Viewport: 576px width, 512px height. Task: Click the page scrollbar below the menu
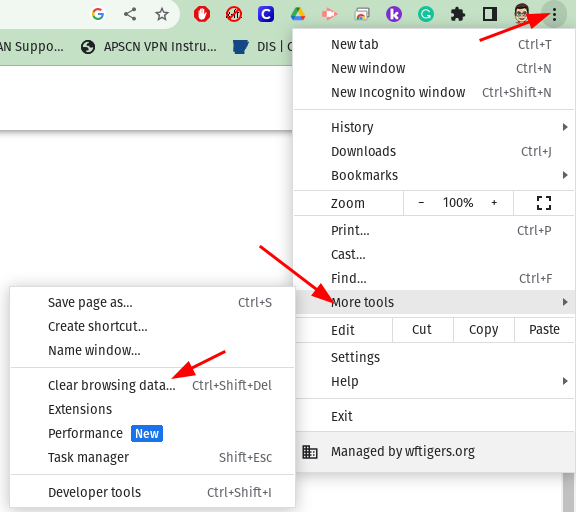(x=568, y=492)
